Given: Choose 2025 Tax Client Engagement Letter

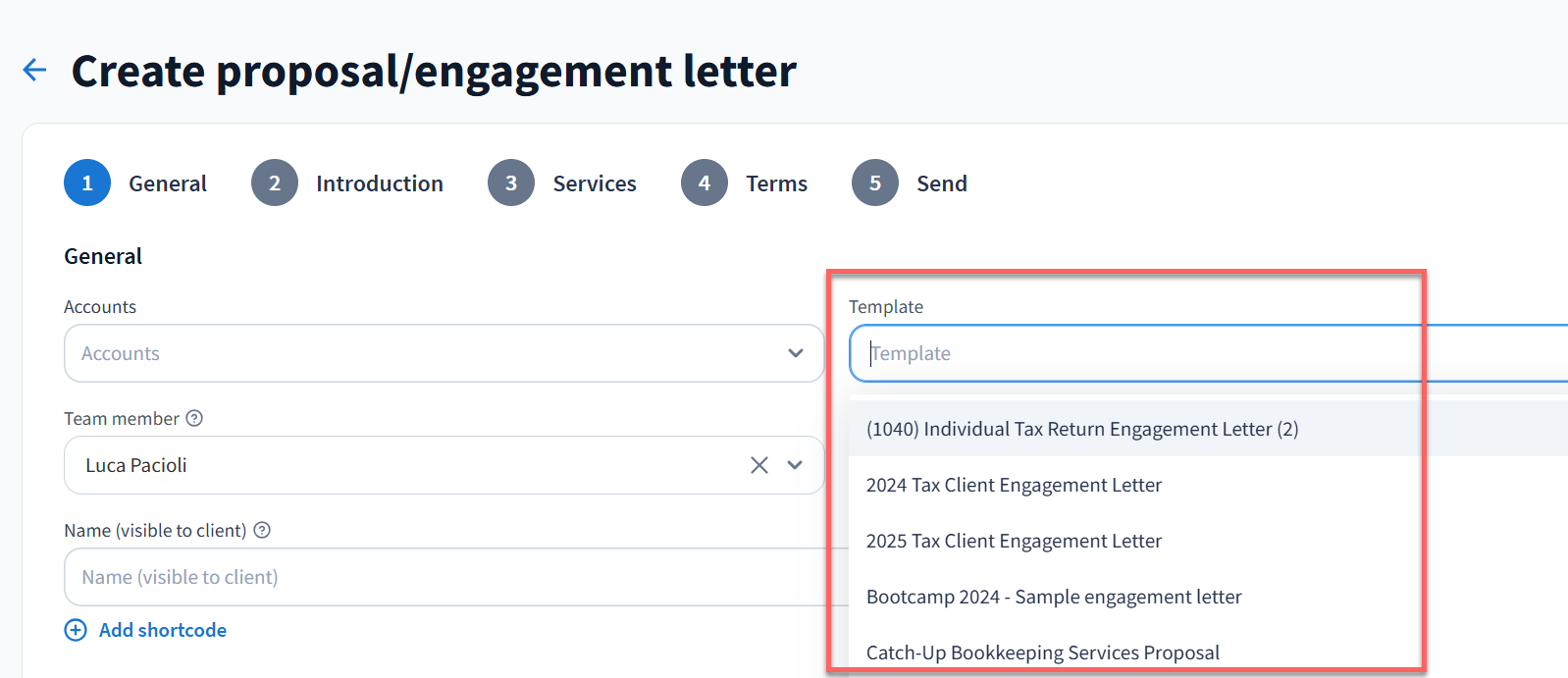Looking at the screenshot, I should (x=1014, y=541).
